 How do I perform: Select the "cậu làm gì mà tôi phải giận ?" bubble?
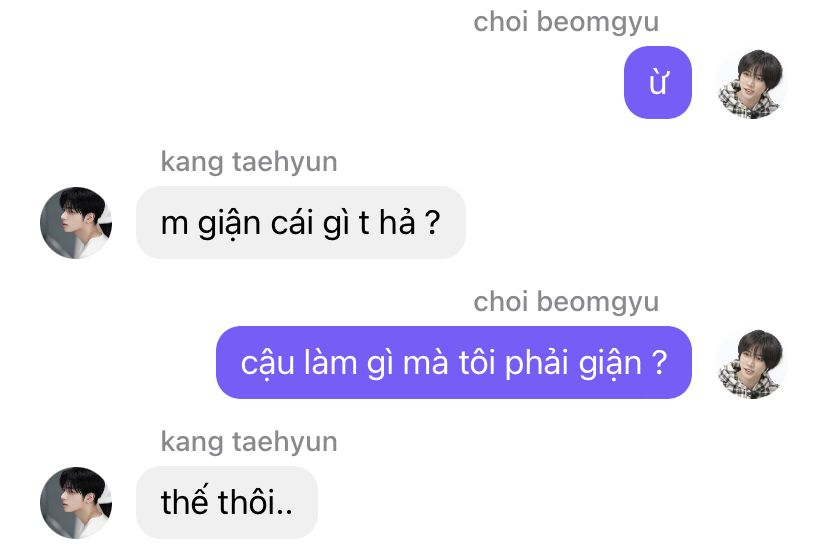coord(454,362)
